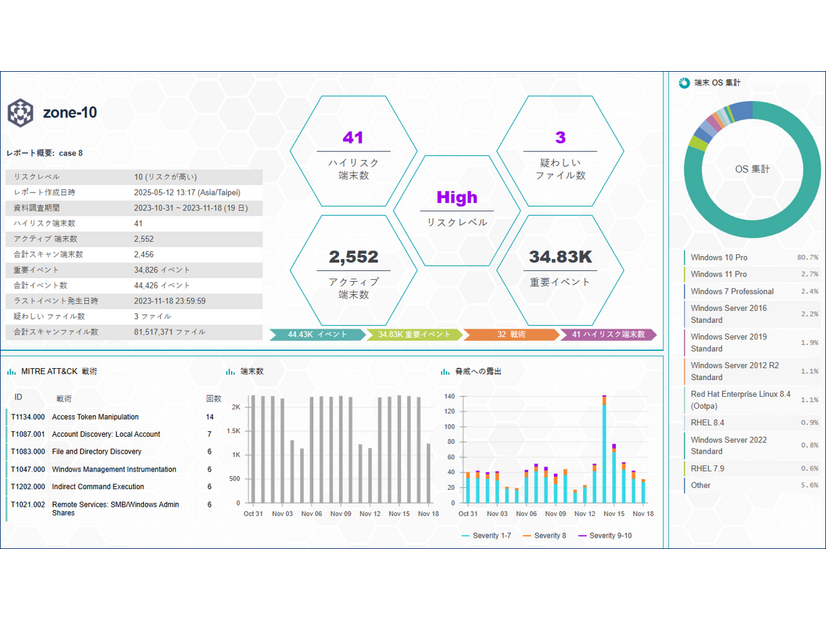Screen dimensions: 826x620
Task: Select the 44.43K イベント arrow banner
Action: point(317,334)
